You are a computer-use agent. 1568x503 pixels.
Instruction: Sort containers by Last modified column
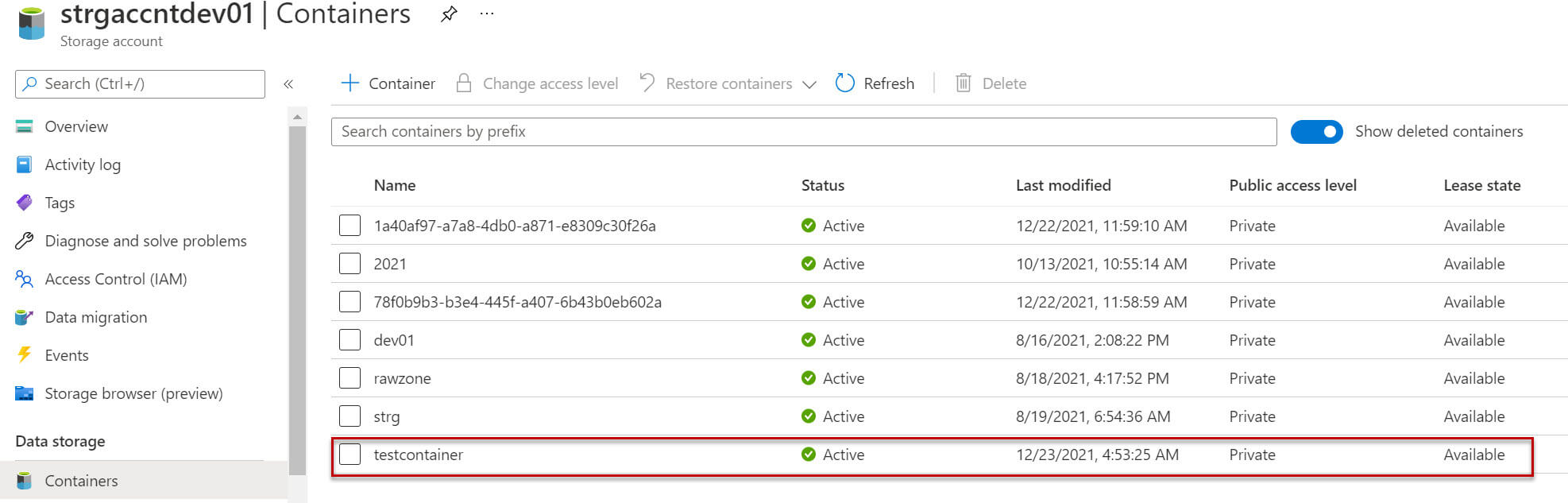tap(1063, 185)
